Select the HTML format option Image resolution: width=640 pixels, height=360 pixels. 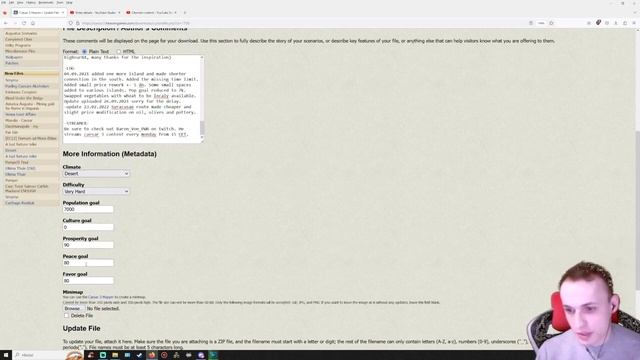(x=119, y=52)
